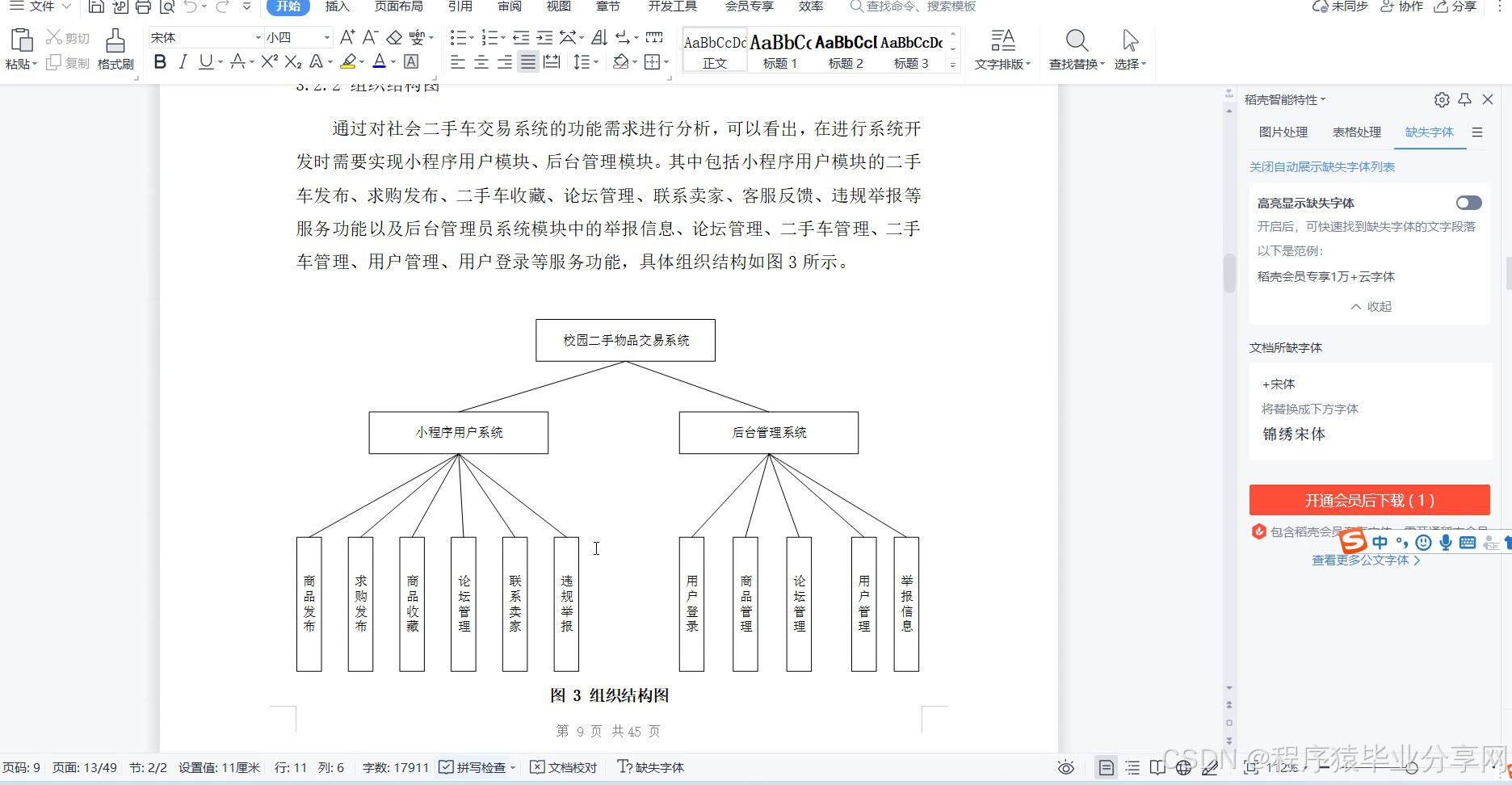Clear formatting with the eraser icon
Screen dimensions: 1512x785
click(x=394, y=37)
